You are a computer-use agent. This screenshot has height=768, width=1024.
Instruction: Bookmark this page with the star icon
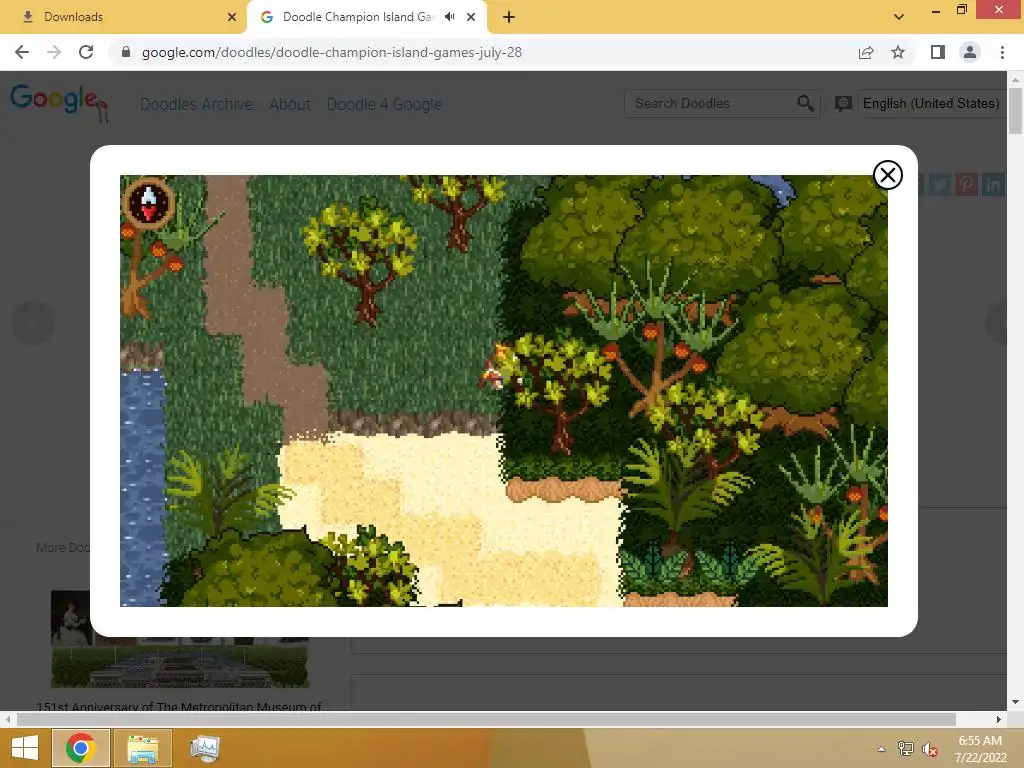[898, 52]
